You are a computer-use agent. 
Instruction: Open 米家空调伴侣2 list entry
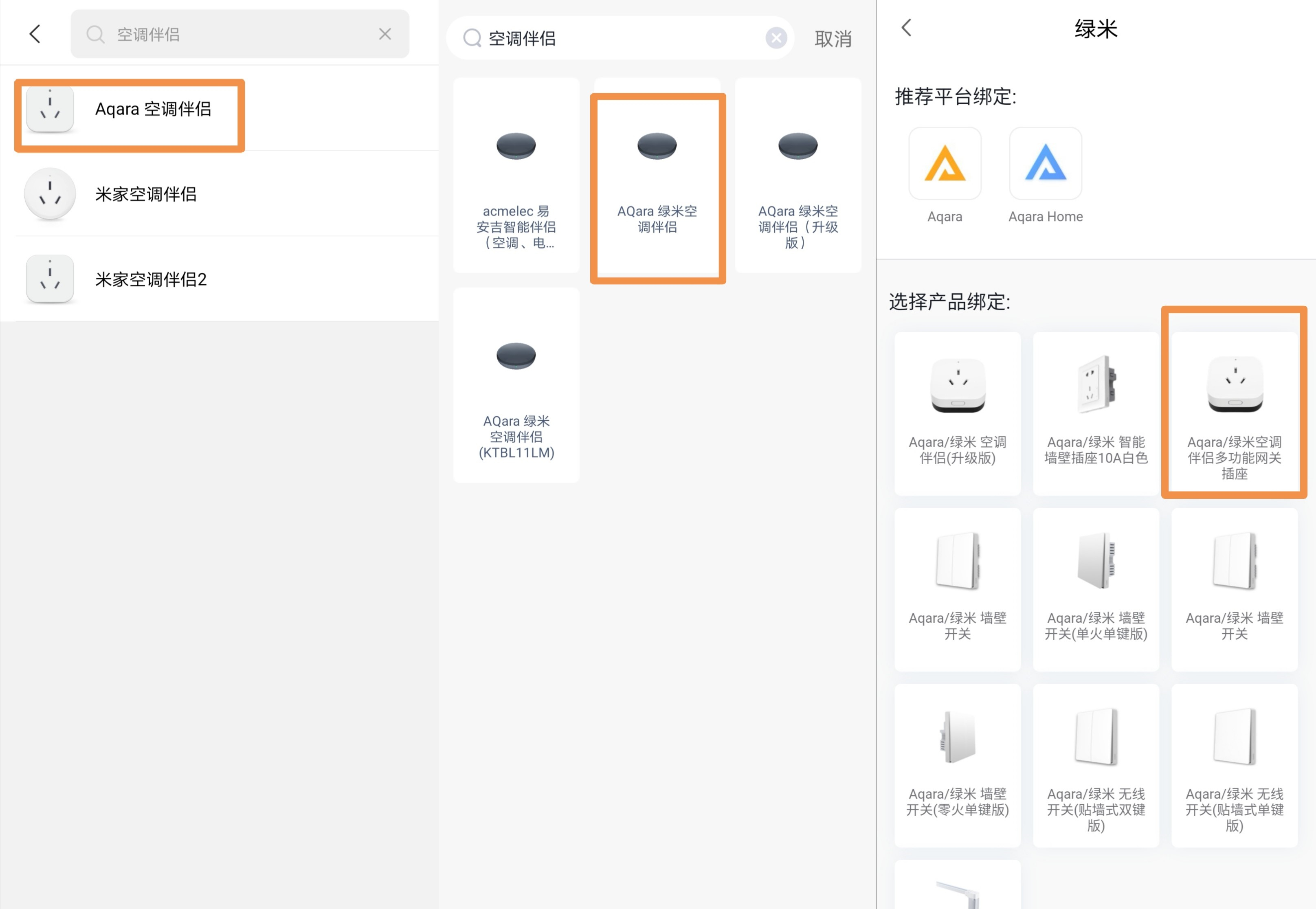pos(150,279)
